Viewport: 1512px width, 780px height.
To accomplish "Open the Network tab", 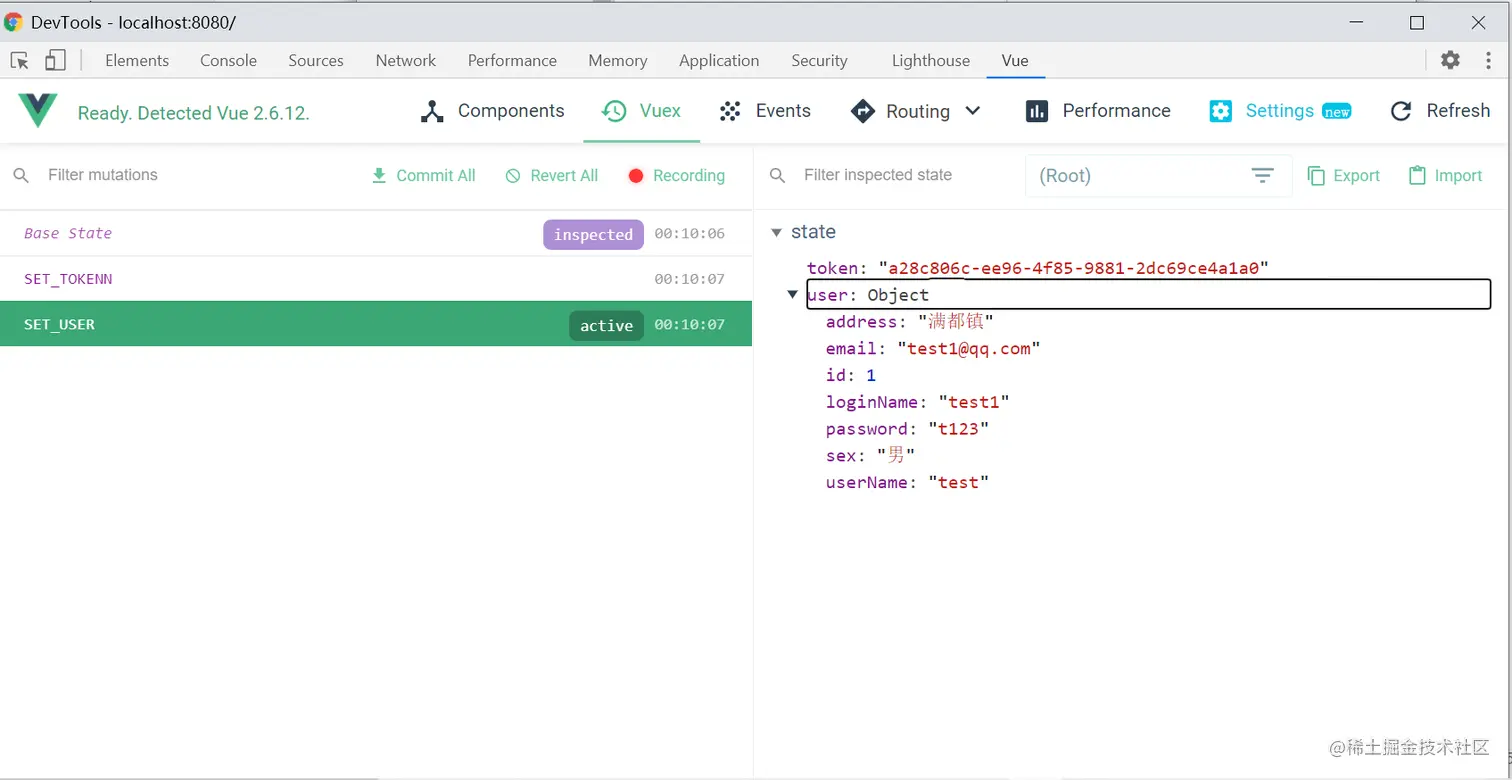I will click(406, 60).
